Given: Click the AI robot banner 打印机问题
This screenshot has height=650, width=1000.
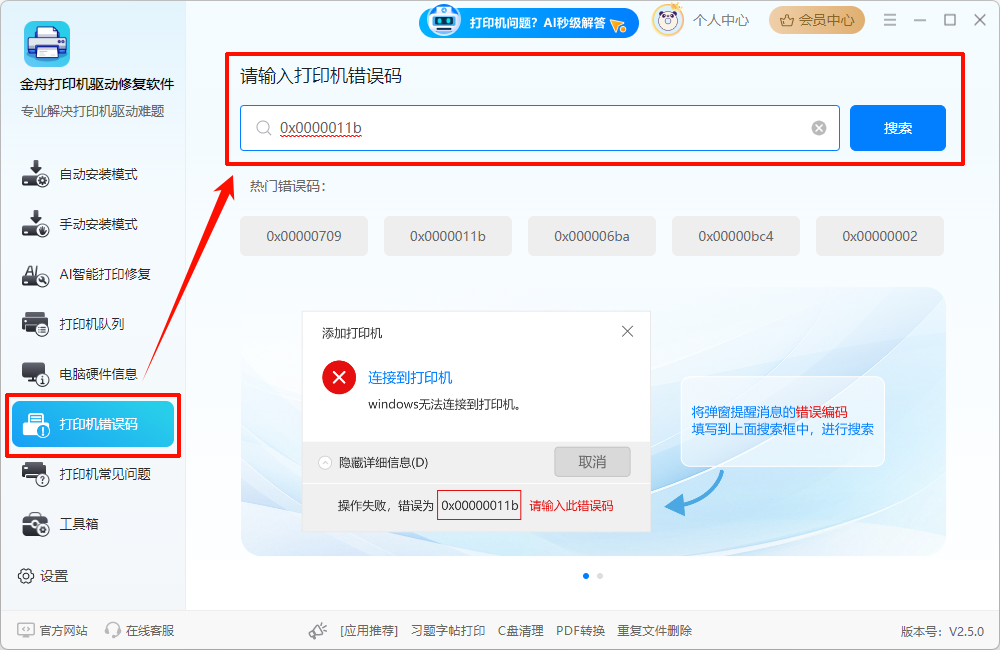Looking at the screenshot, I should coord(528,22).
